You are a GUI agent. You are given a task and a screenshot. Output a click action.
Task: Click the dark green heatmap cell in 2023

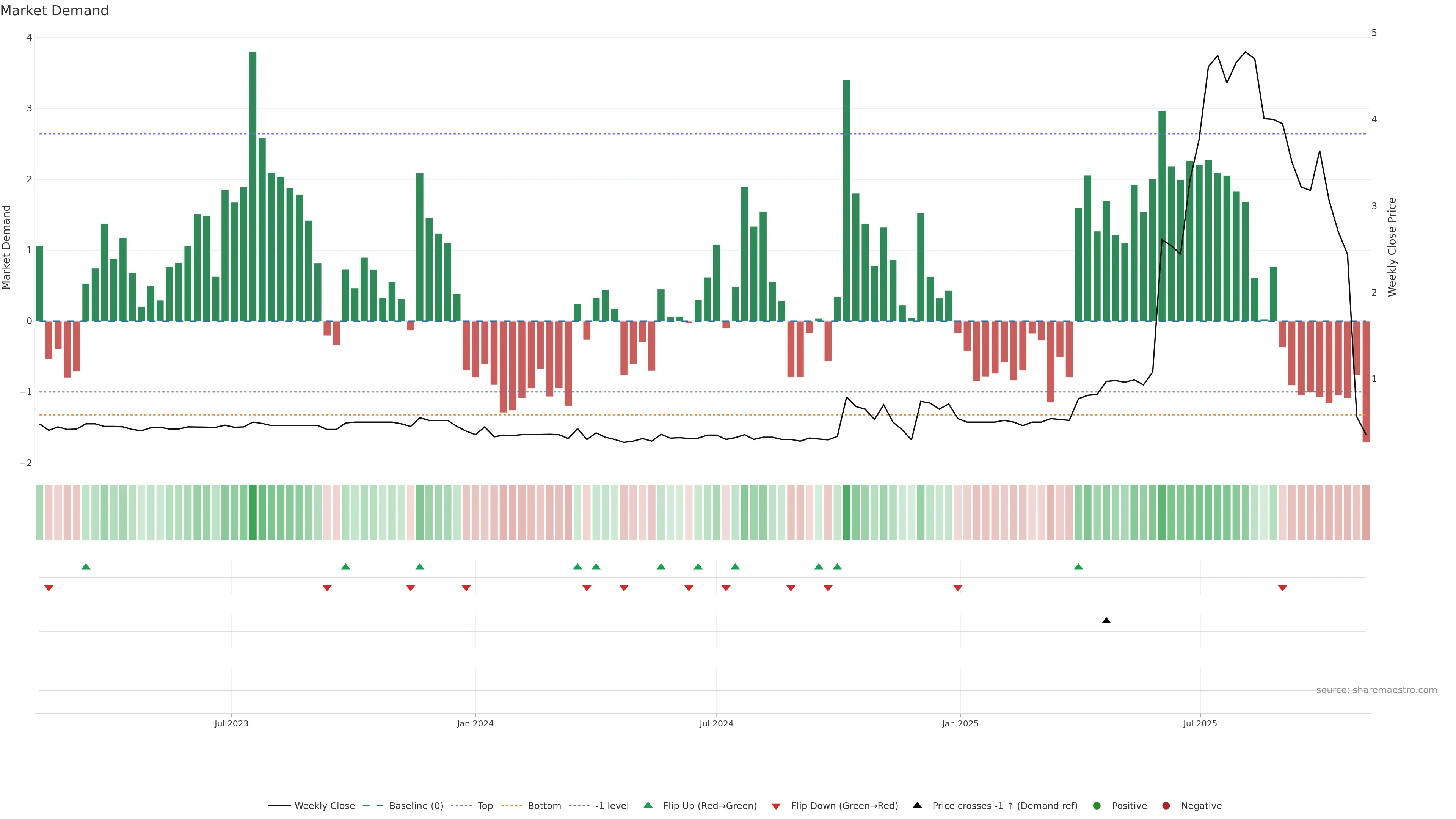click(x=253, y=512)
